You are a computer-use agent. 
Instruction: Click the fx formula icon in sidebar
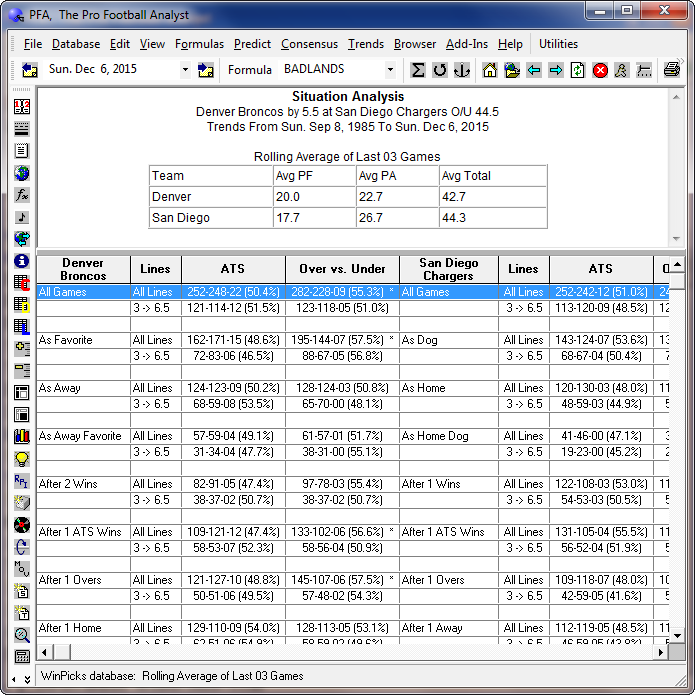[22, 195]
